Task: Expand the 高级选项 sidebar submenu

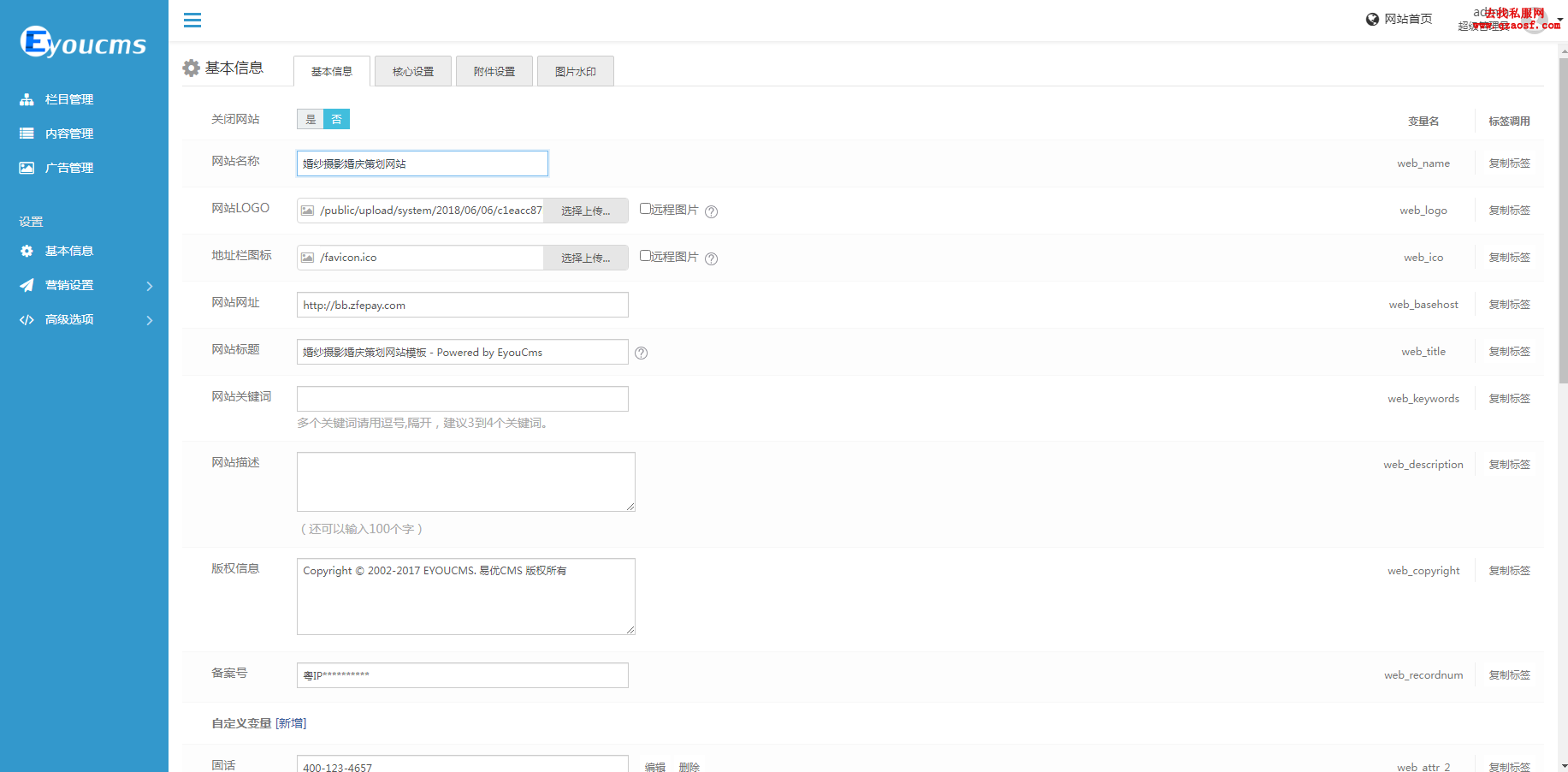Action: pos(150,320)
